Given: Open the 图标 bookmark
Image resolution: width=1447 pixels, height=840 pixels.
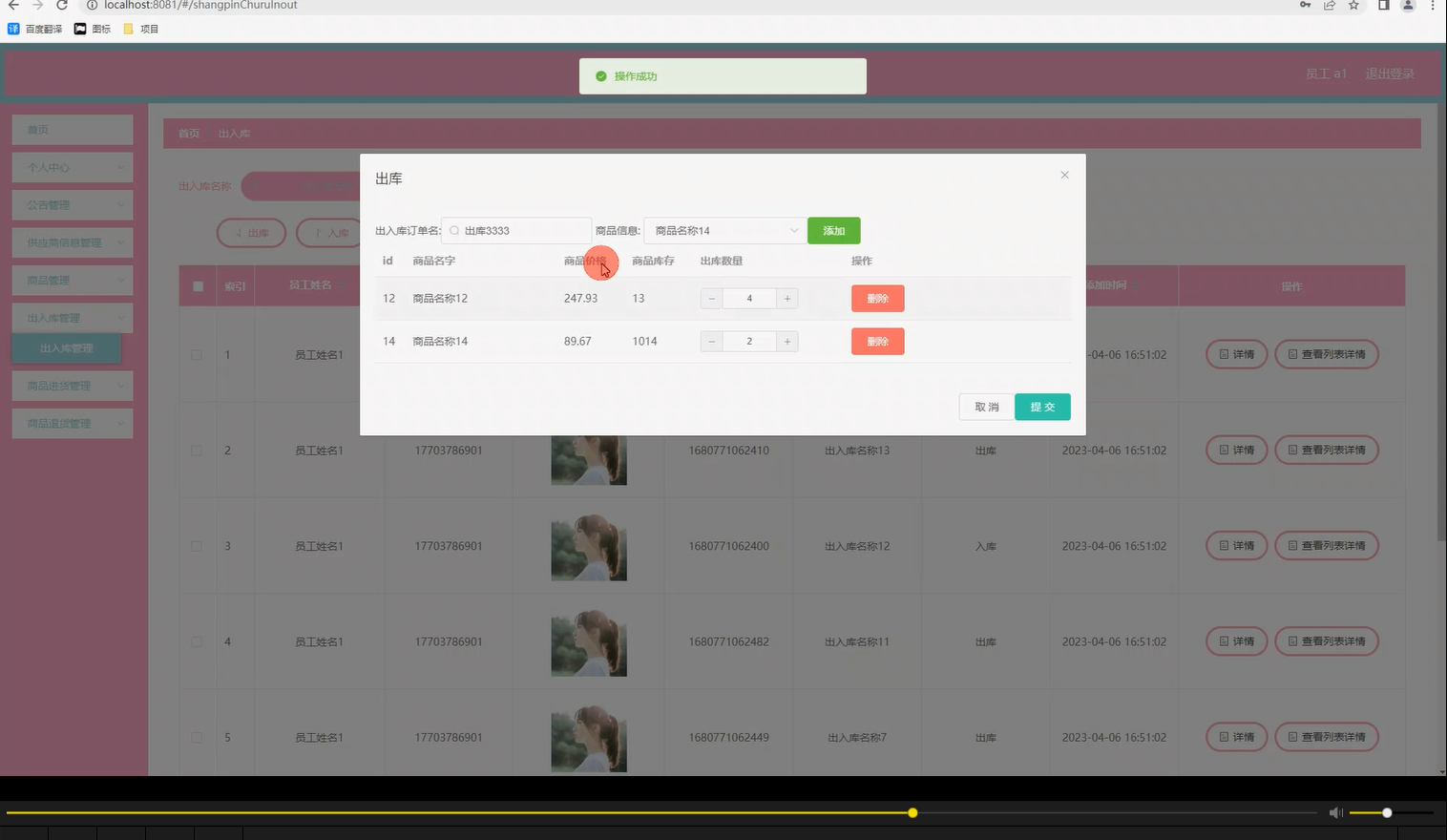Looking at the screenshot, I should [x=93, y=29].
